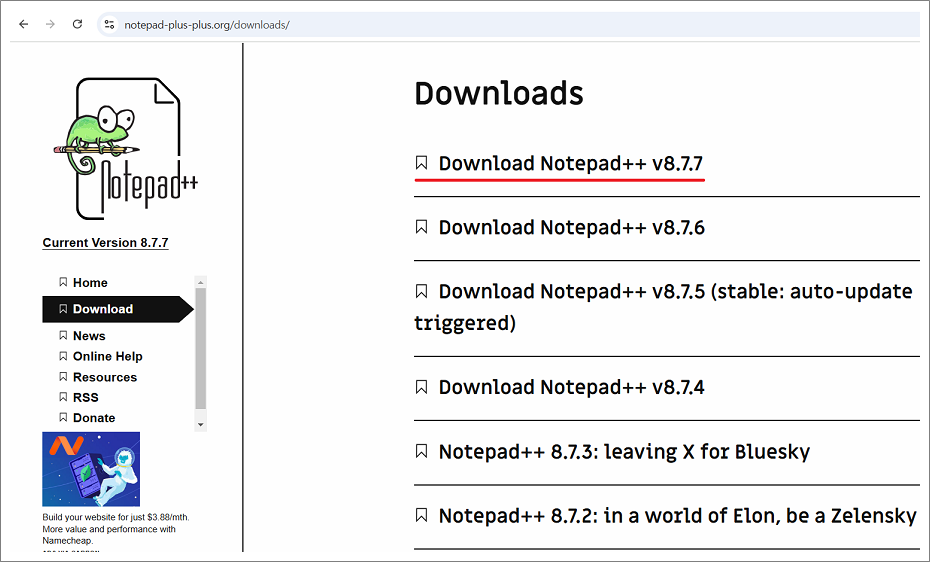Open News in sidebar menu
The image size is (930, 562).
point(89,336)
